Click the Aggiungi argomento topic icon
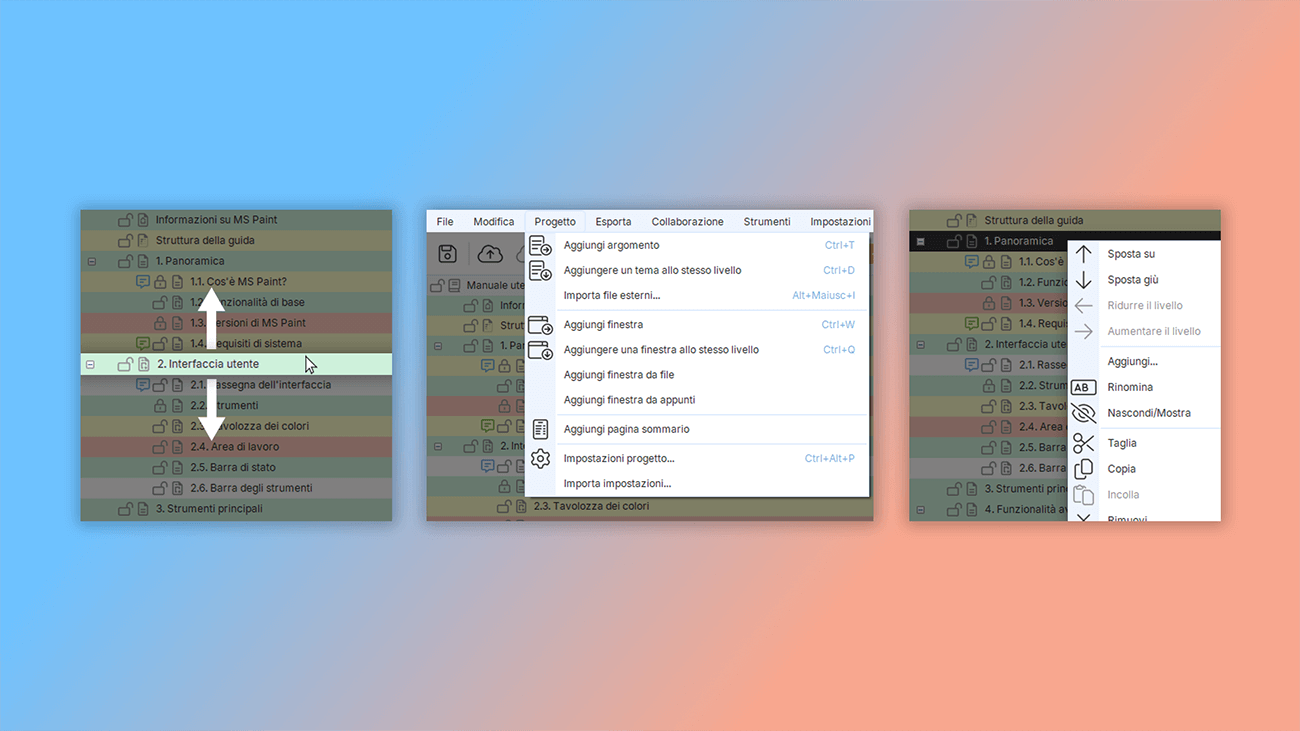Screen dimensions: 1300x731 pyautogui.click(x=540, y=244)
